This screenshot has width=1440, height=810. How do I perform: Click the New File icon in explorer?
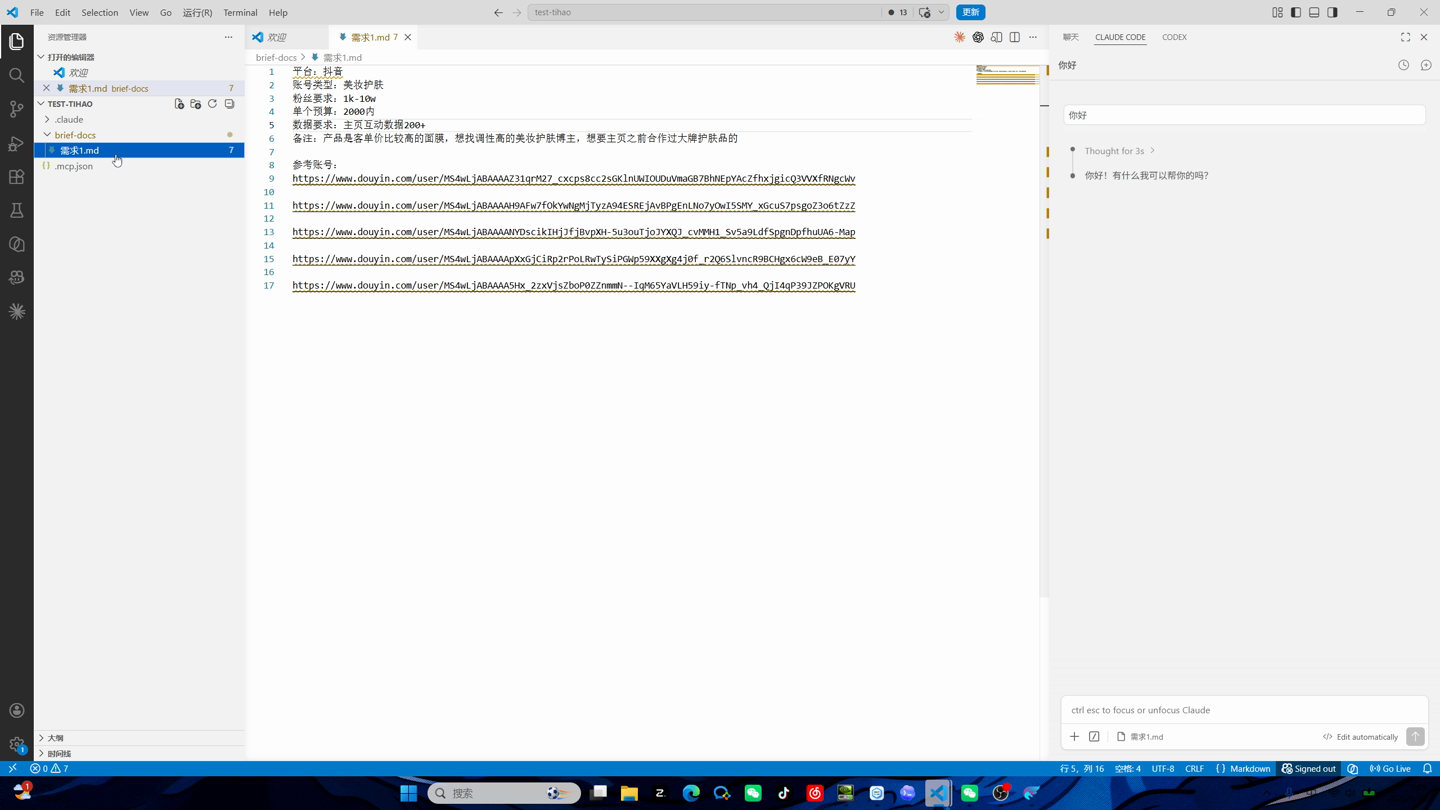(179, 104)
